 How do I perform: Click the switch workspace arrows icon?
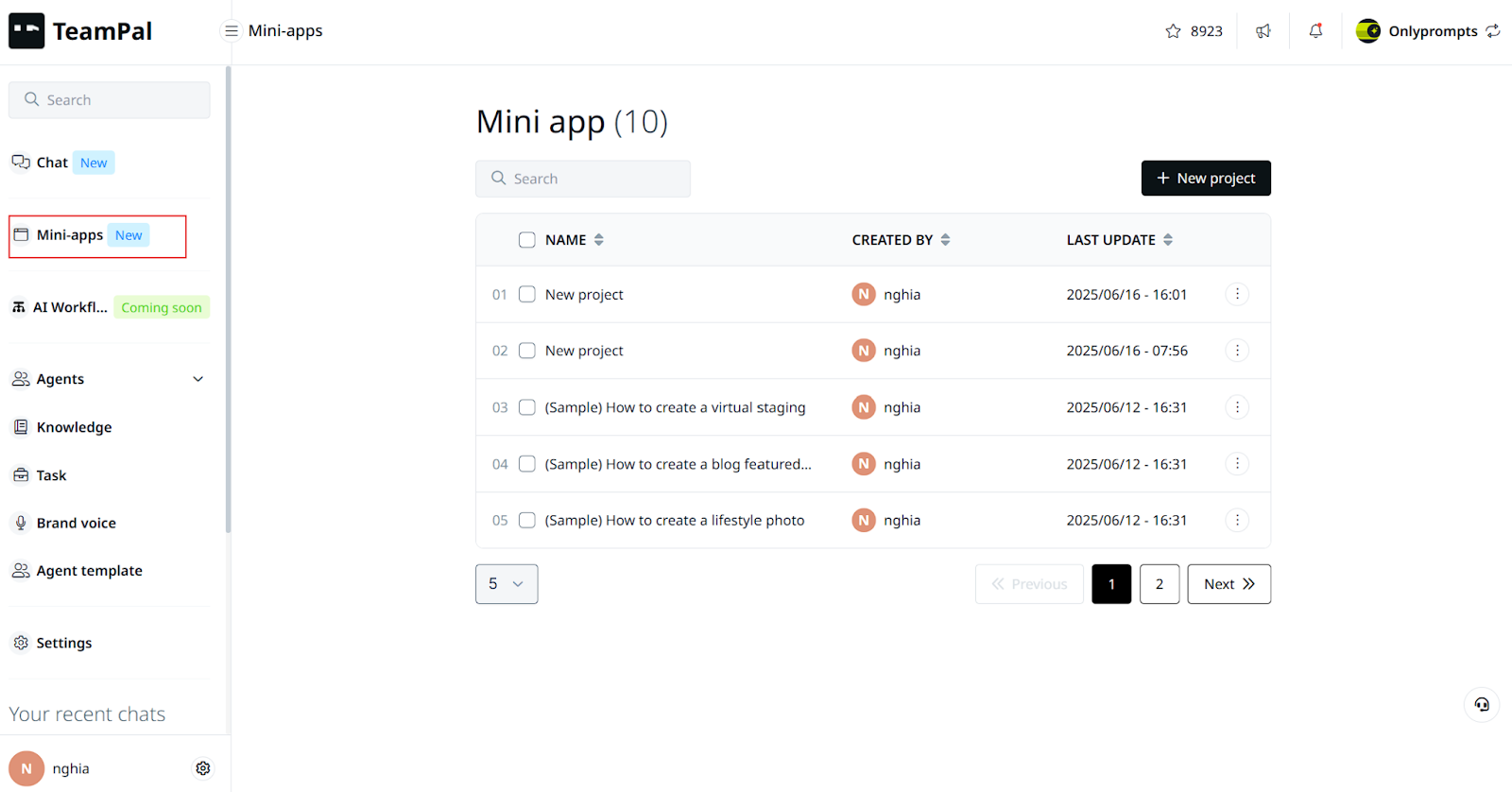pyautogui.click(x=1493, y=31)
